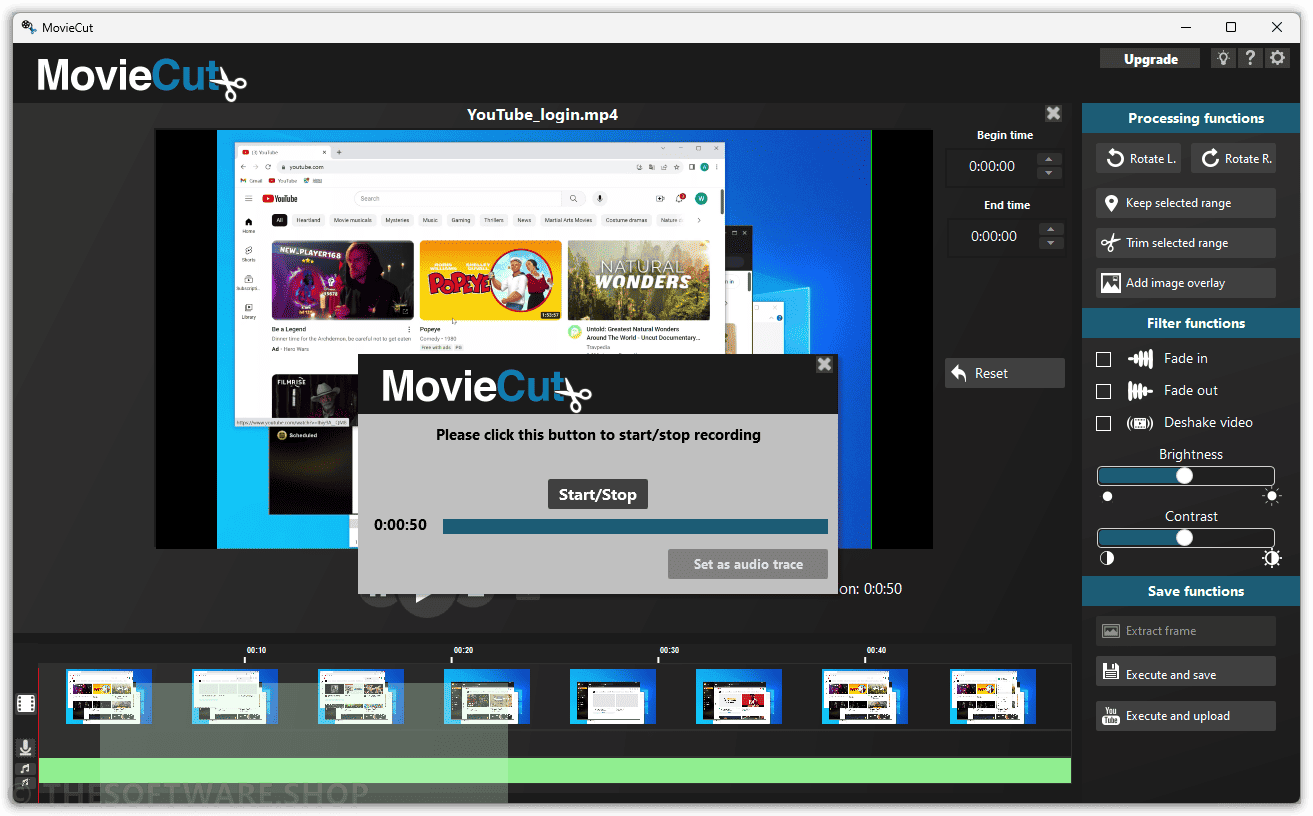
Task: Increase Begin time with up arrow
Action: coord(1049,159)
